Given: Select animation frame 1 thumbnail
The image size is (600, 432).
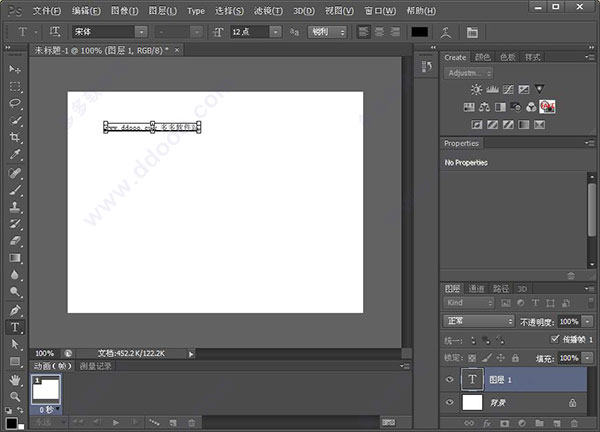Looking at the screenshot, I should [x=46, y=390].
